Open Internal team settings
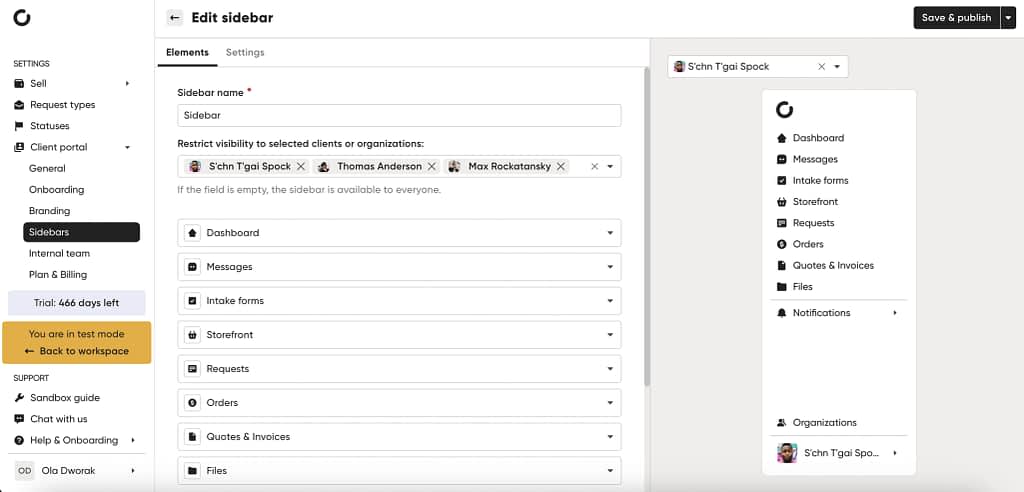Viewport: 1024px width, 492px height. (59, 254)
